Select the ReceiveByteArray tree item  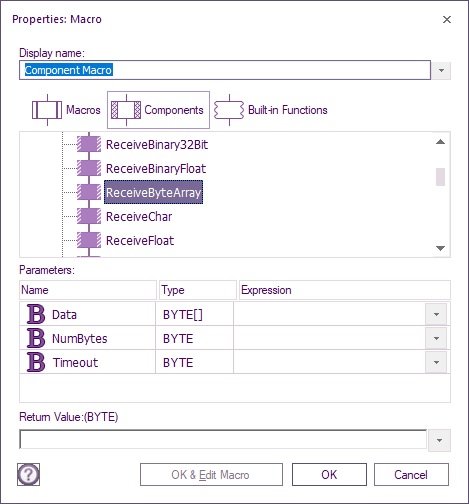point(153,192)
